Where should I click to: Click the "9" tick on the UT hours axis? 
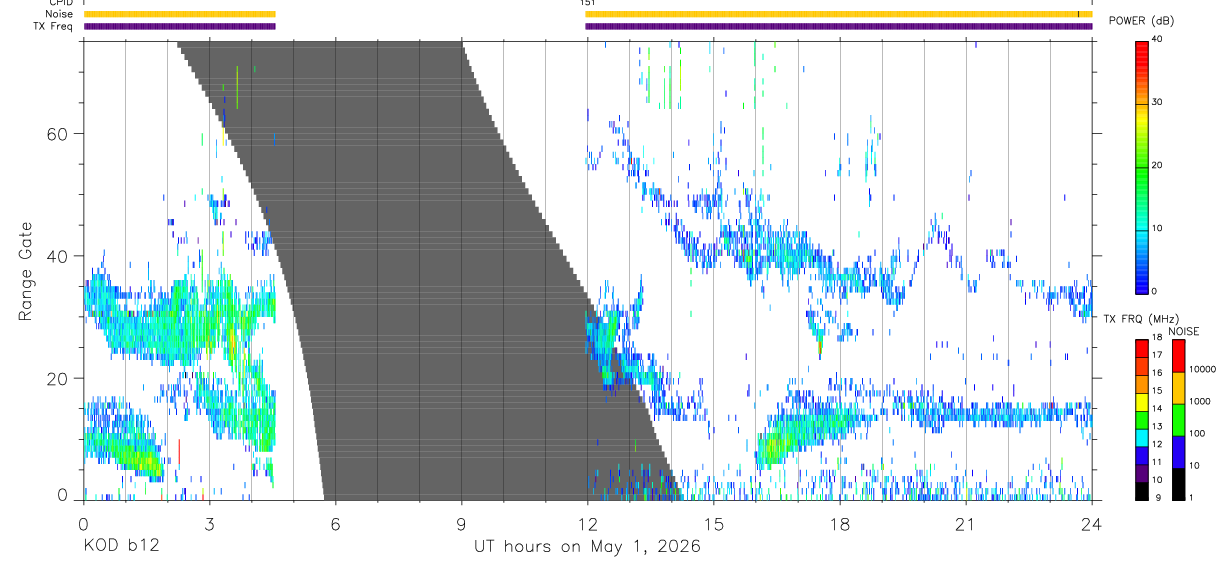point(461,523)
